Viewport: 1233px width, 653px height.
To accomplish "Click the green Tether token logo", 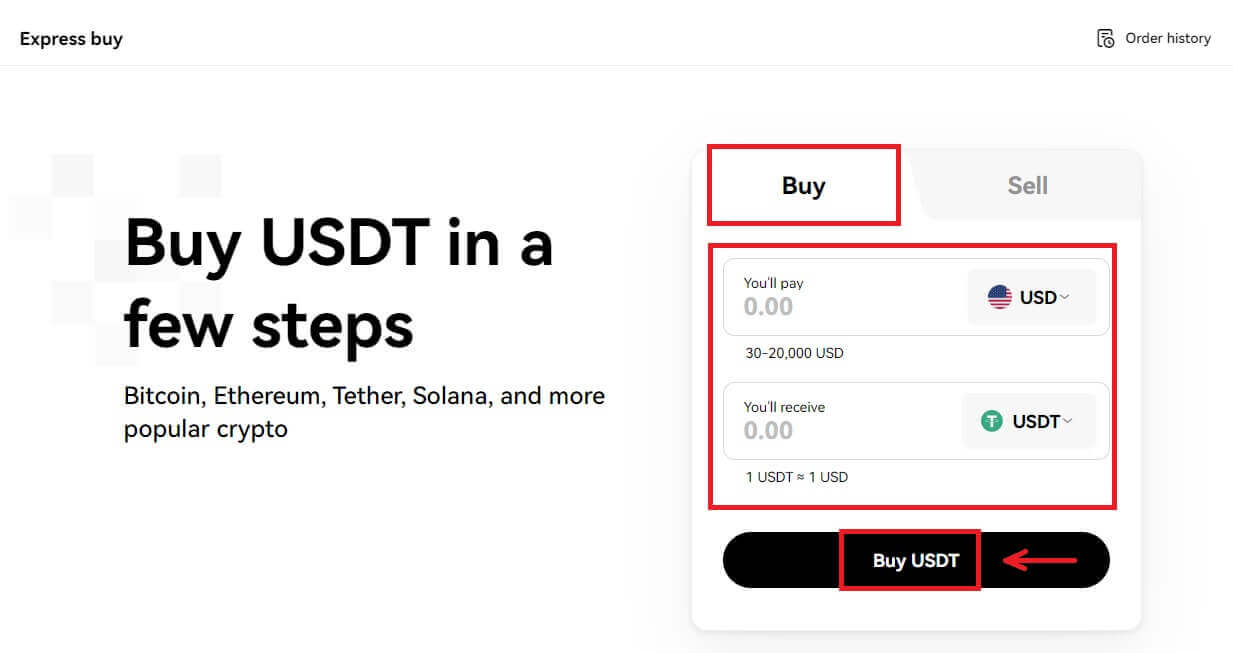I will coord(991,421).
